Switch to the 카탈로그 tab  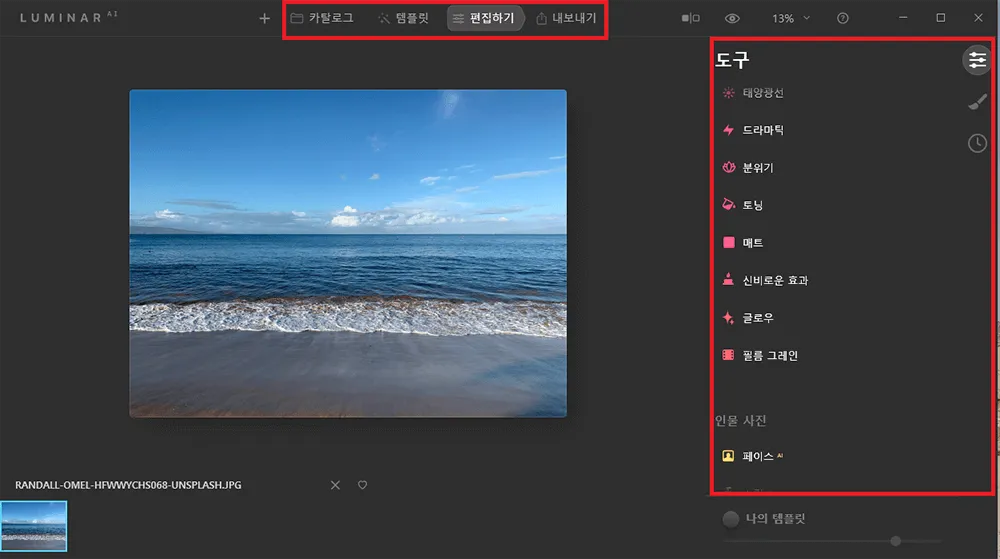point(322,18)
